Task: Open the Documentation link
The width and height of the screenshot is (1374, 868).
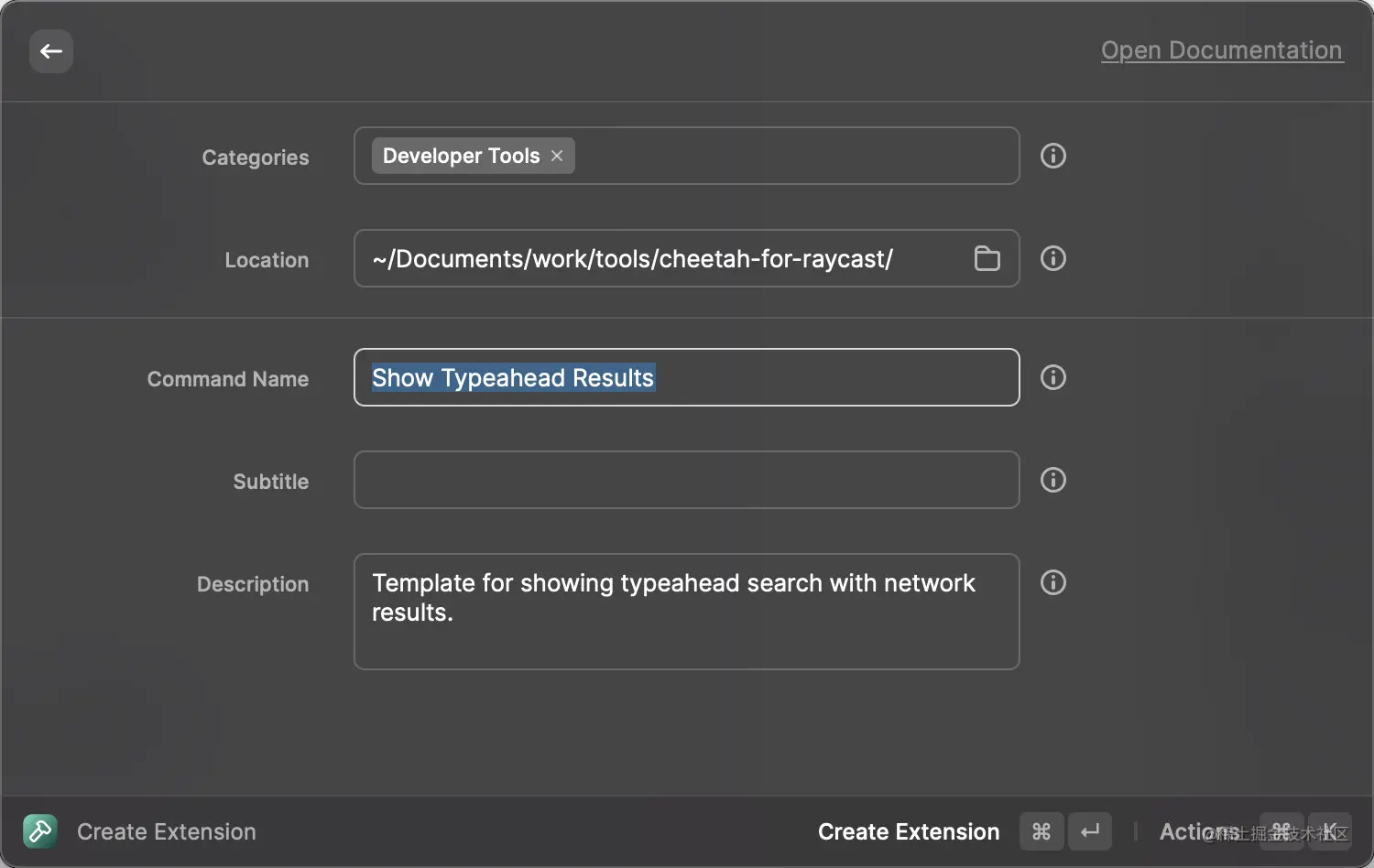Action: (x=1221, y=50)
